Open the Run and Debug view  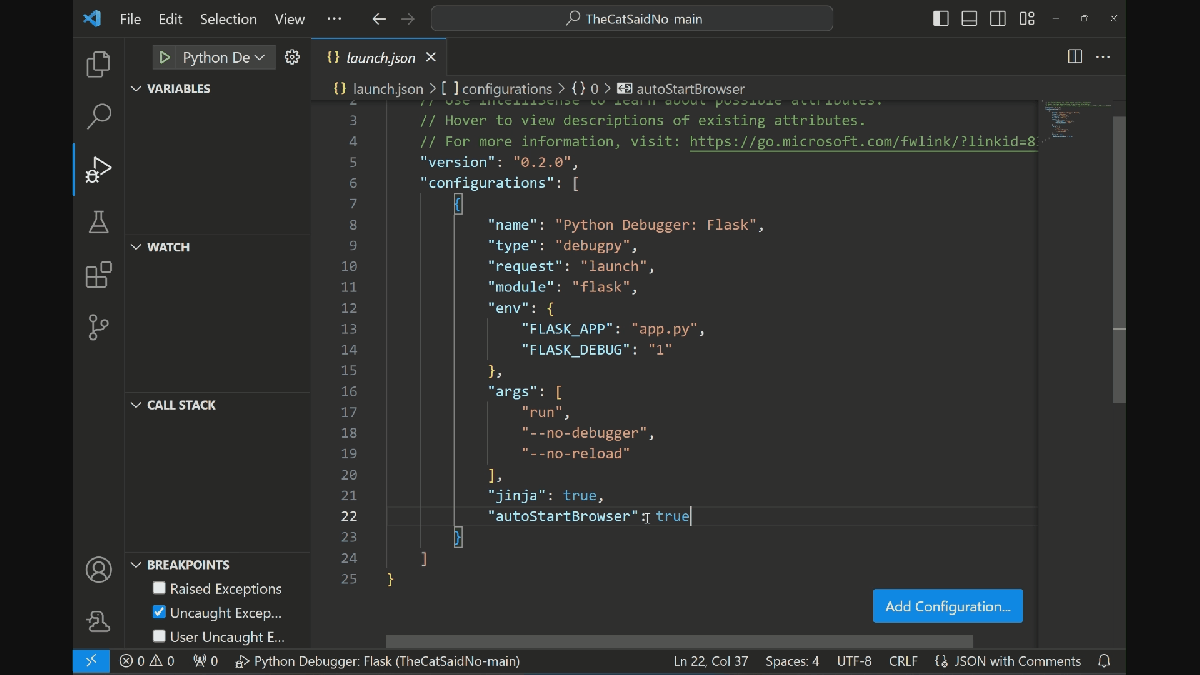pyautogui.click(x=98, y=169)
